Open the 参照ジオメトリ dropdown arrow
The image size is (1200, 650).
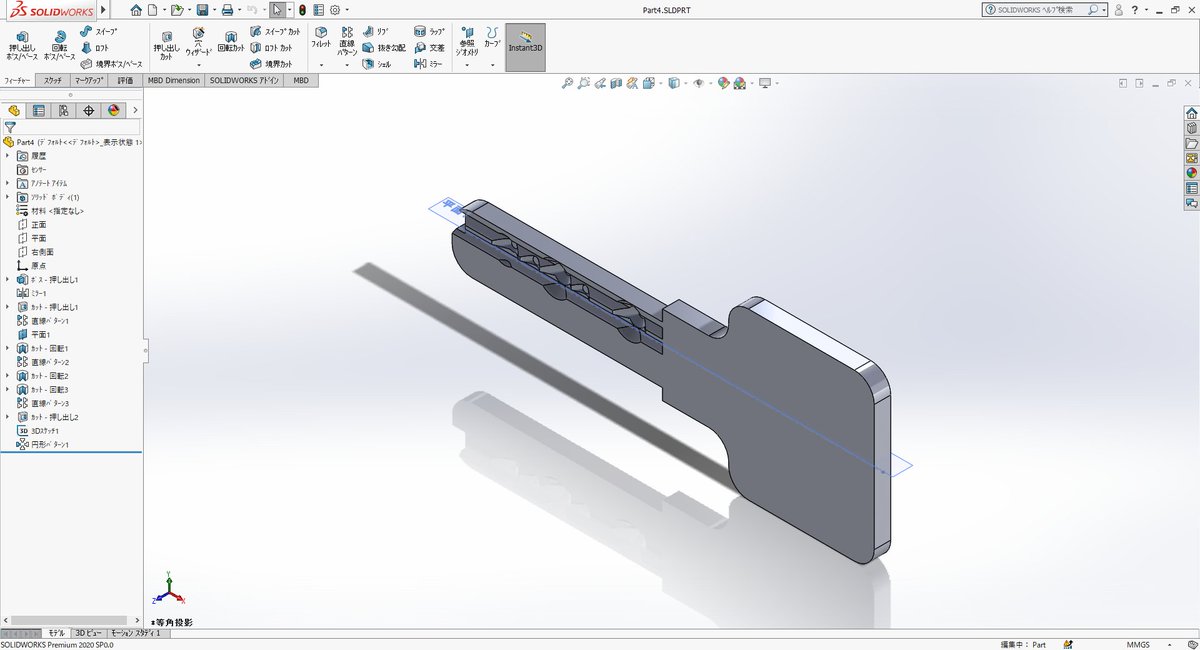pos(467,64)
